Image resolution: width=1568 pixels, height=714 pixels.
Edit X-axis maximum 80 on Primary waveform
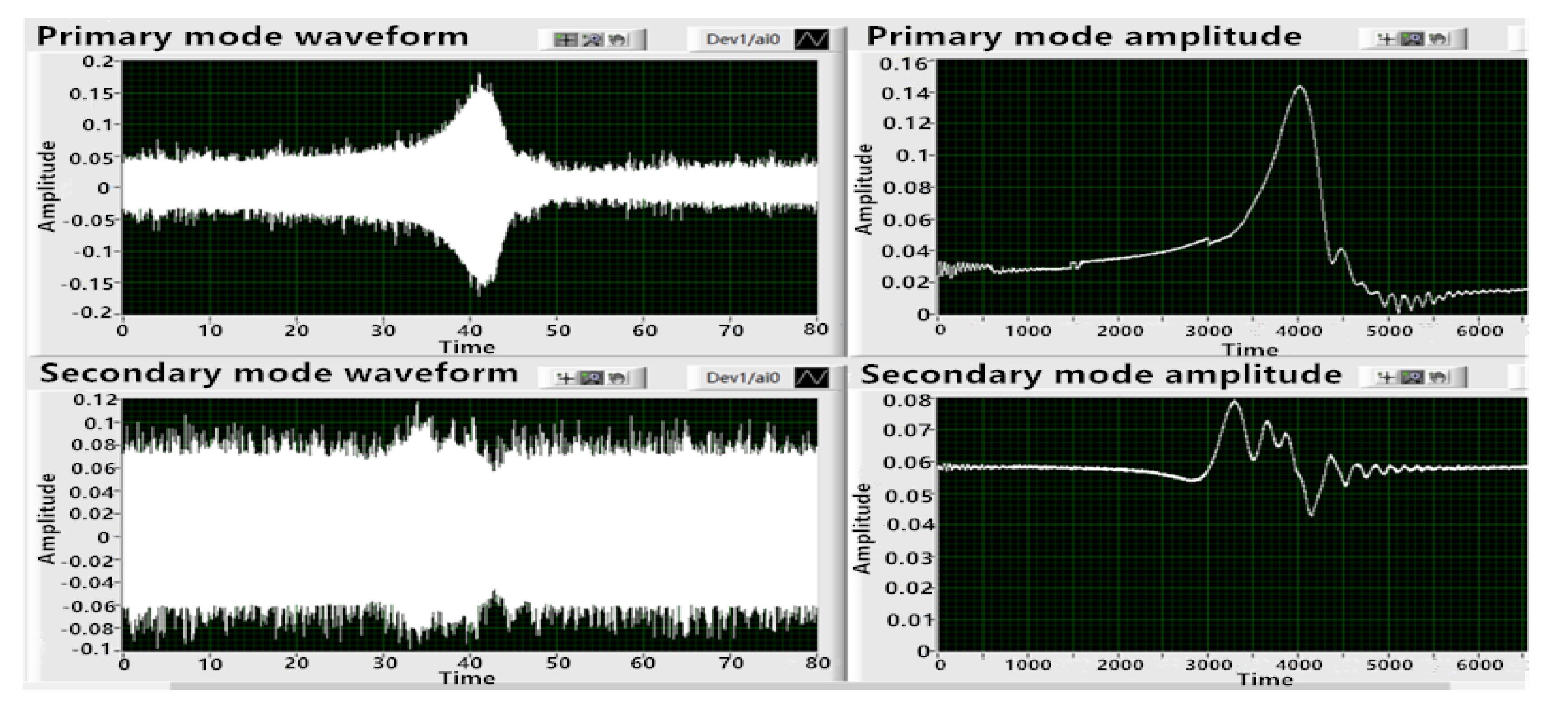816,330
